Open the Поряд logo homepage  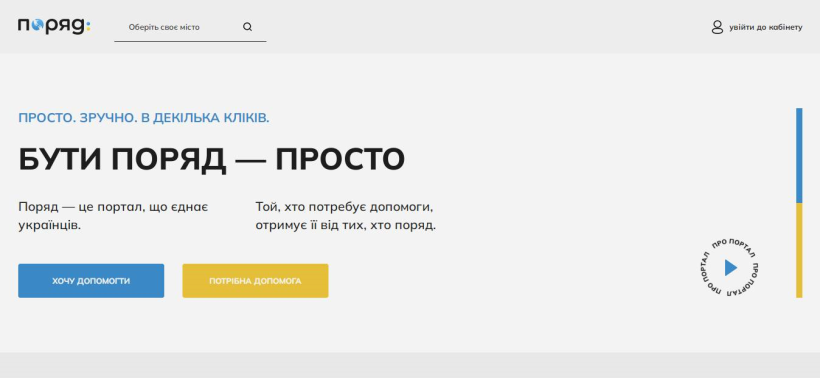tap(54, 26)
